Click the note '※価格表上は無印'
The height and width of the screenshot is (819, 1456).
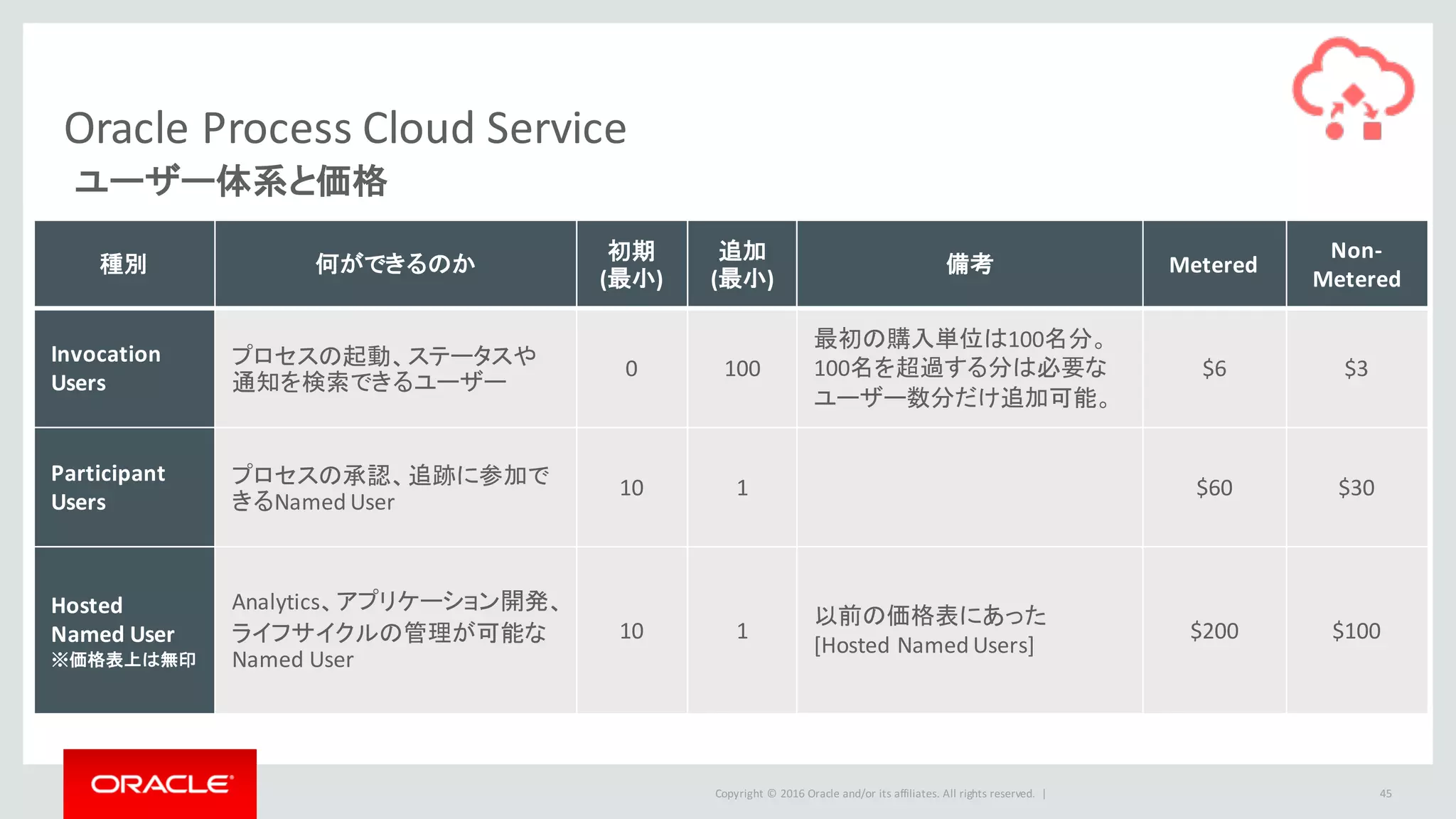[x=124, y=660]
